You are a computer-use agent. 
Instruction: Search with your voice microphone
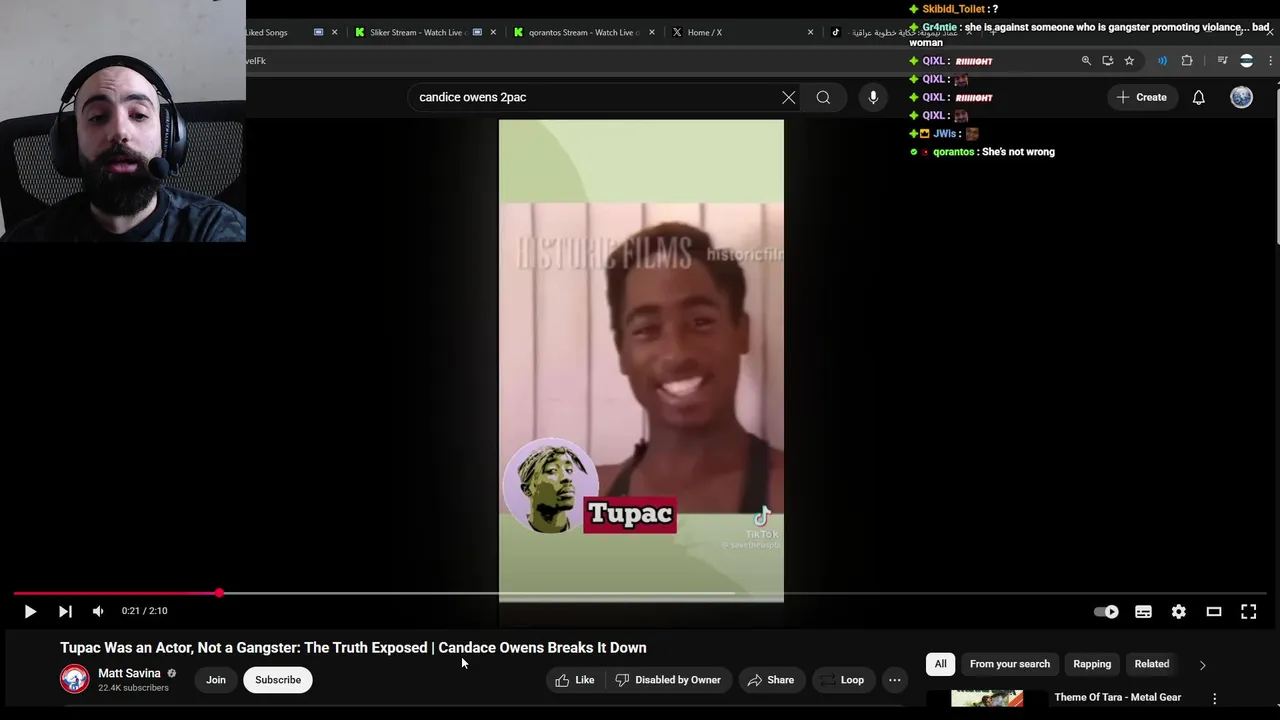[x=873, y=97]
